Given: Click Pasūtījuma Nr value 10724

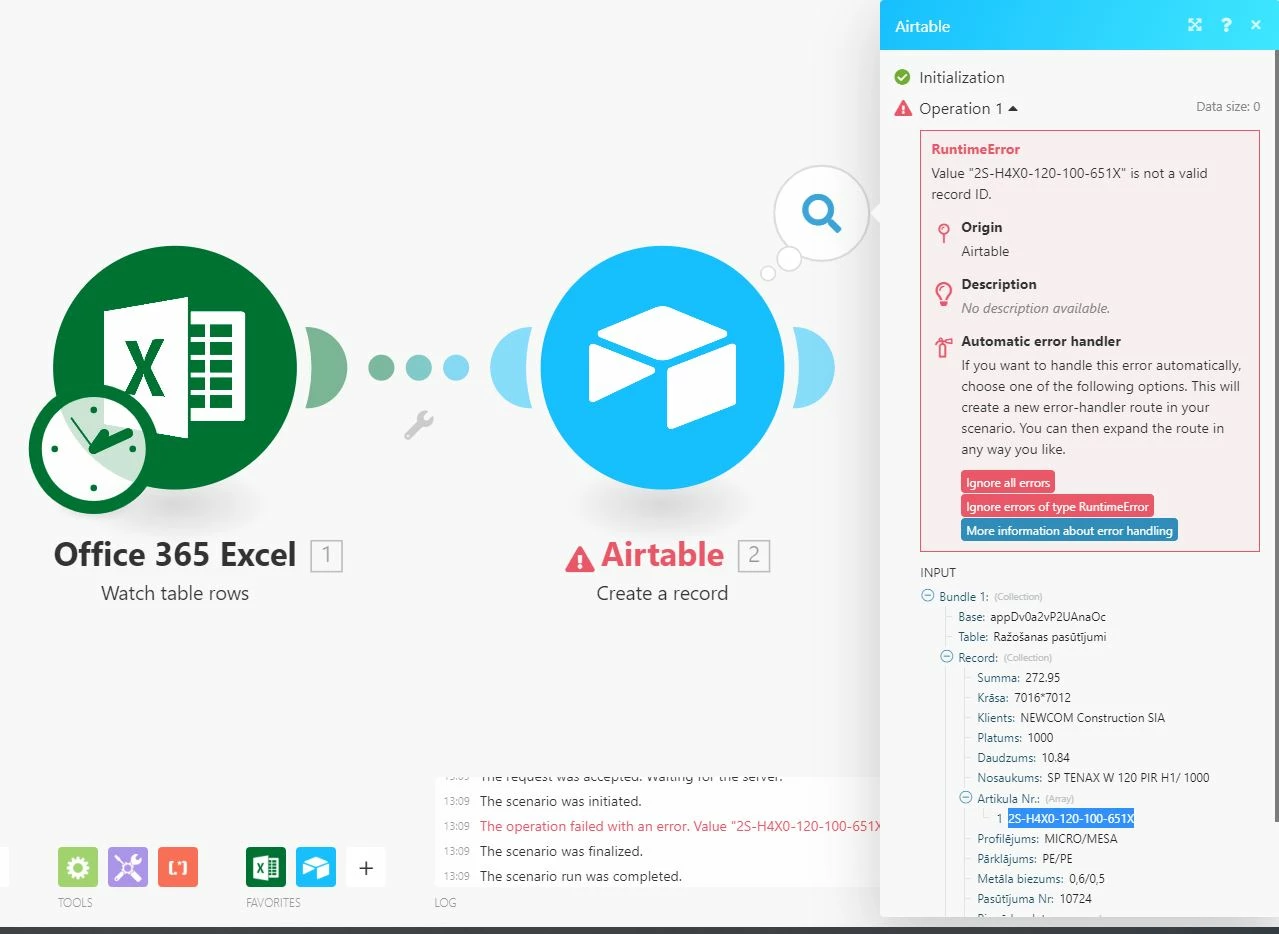Looking at the screenshot, I should tap(1074, 899).
